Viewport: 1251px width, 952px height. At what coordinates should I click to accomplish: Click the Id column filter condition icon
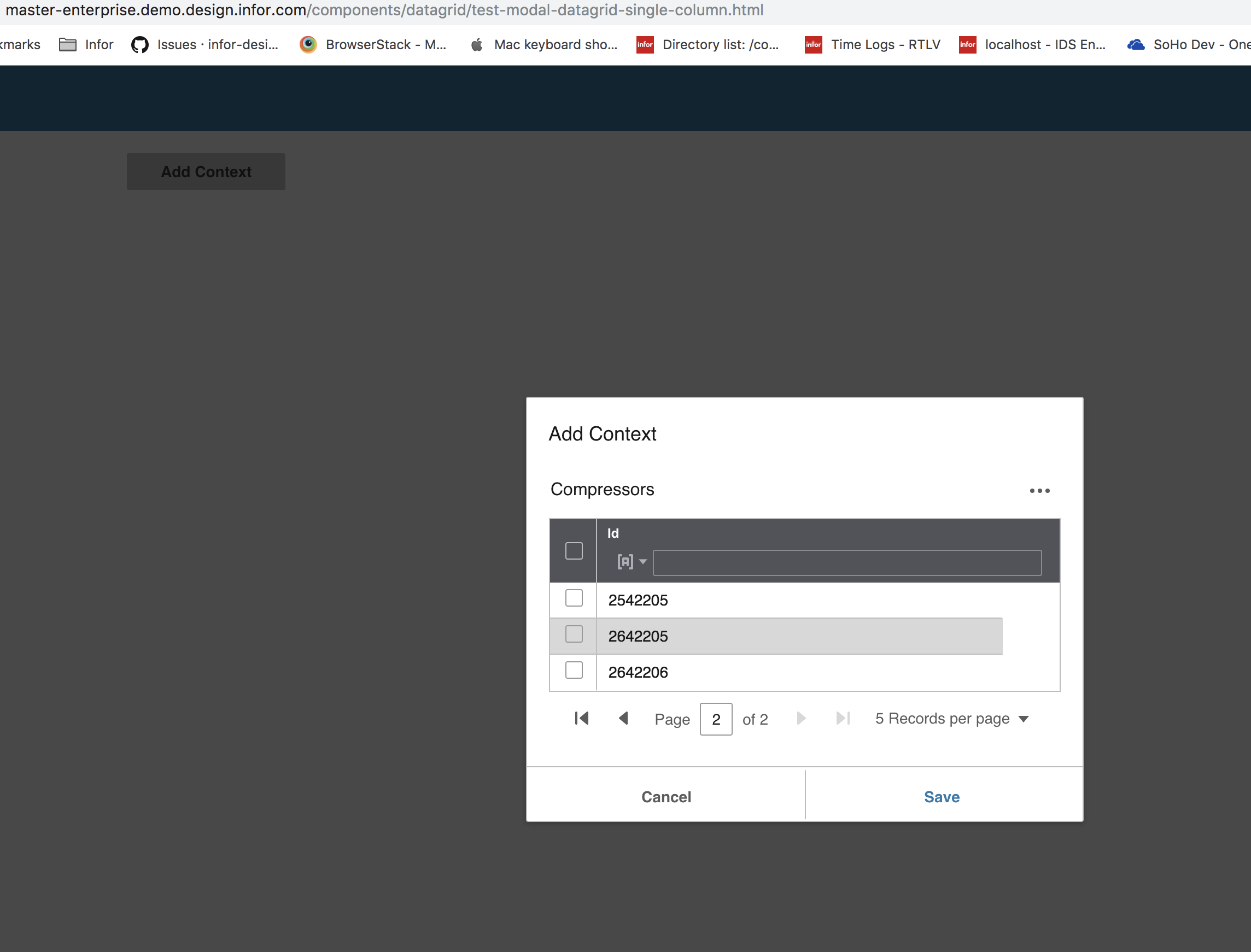click(625, 562)
